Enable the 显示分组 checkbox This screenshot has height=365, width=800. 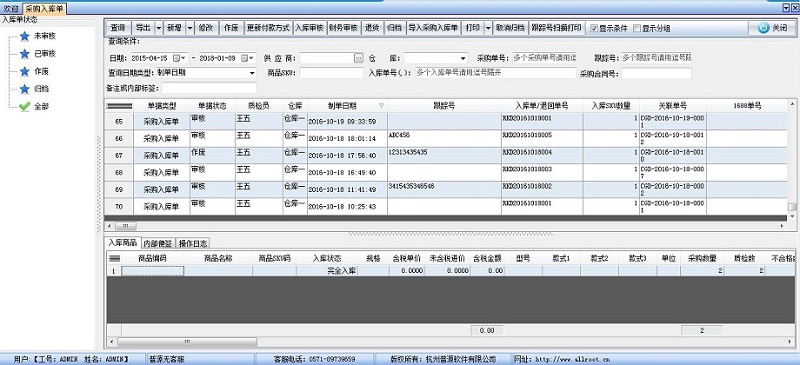point(637,28)
